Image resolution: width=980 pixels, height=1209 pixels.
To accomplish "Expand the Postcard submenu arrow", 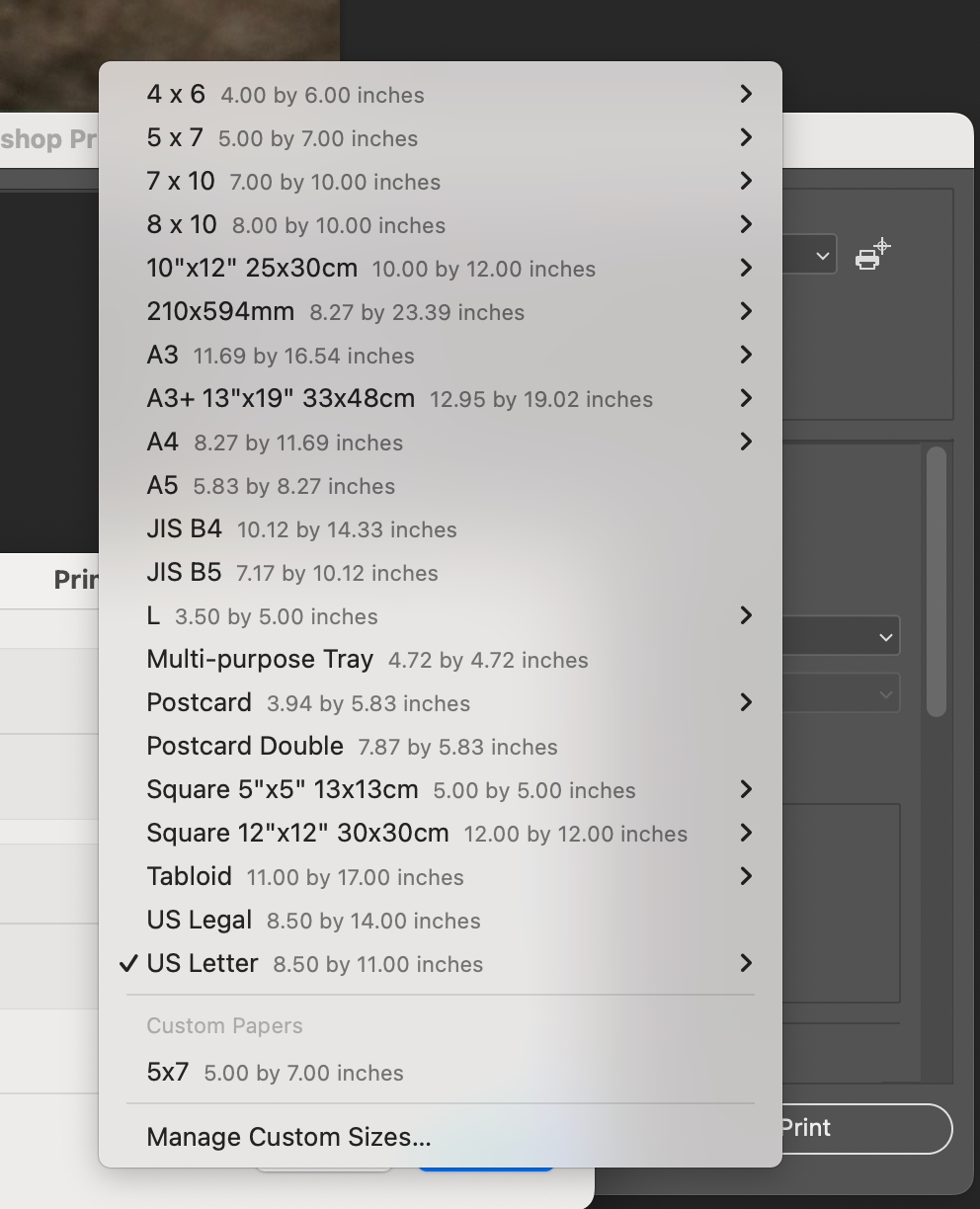I will click(745, 702).
